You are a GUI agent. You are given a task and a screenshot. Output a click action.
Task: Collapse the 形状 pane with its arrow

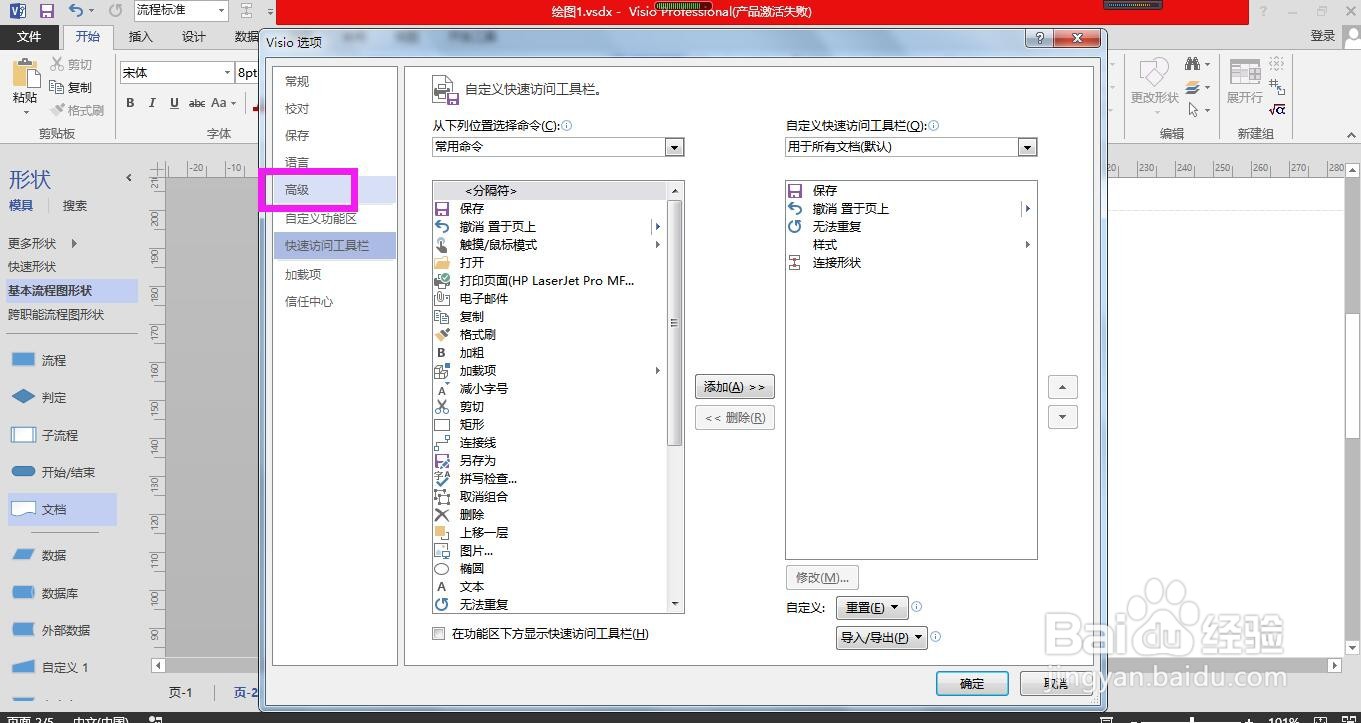[129, 178]
